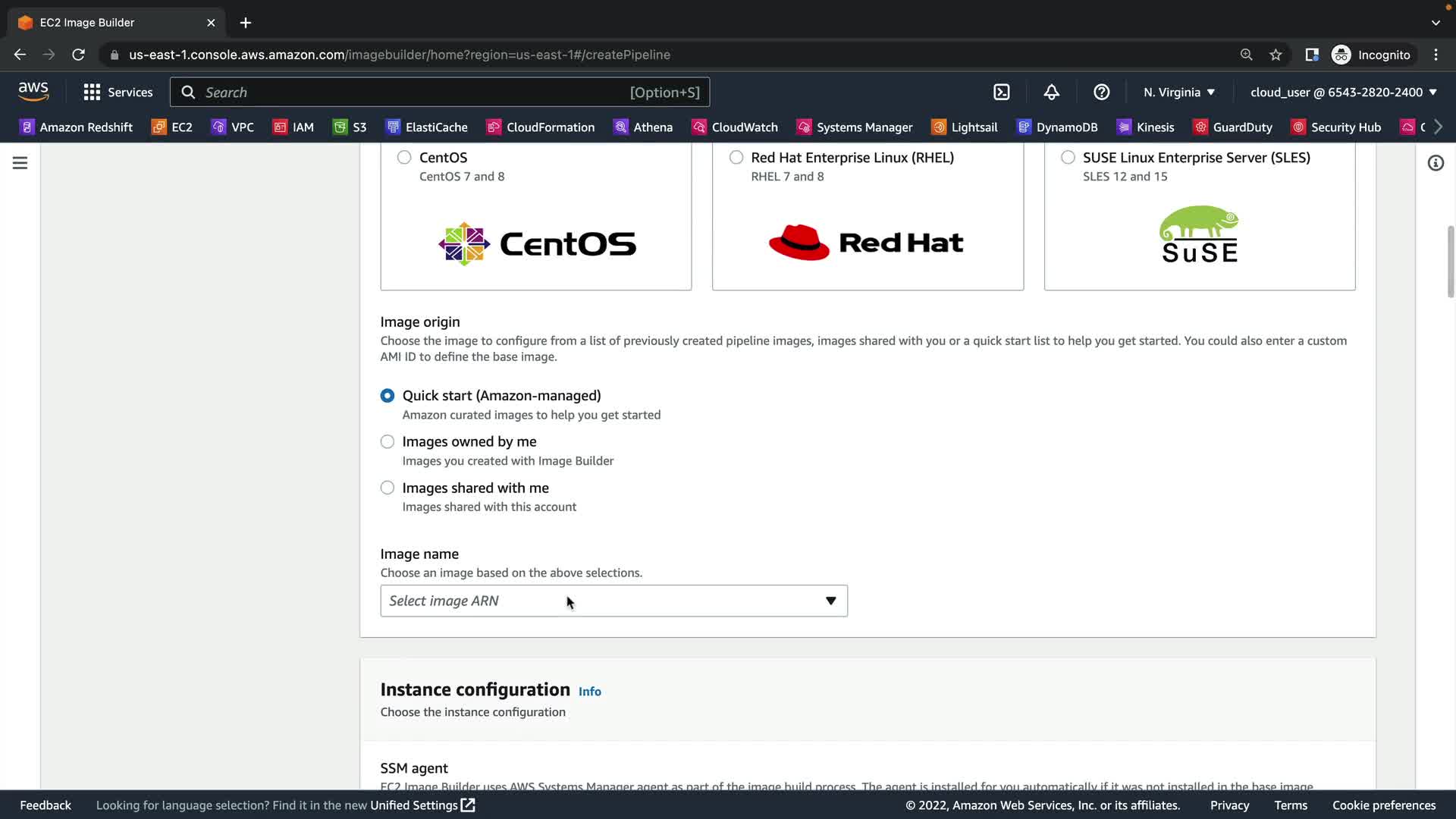1456x819 pixels.
Task: Select the CentOS radio button
Action: 404,158
